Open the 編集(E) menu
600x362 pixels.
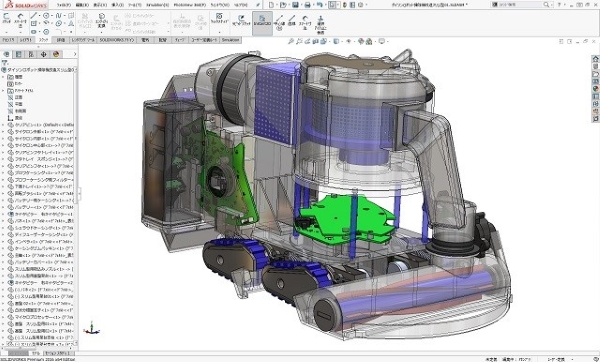tap(82, 5)
